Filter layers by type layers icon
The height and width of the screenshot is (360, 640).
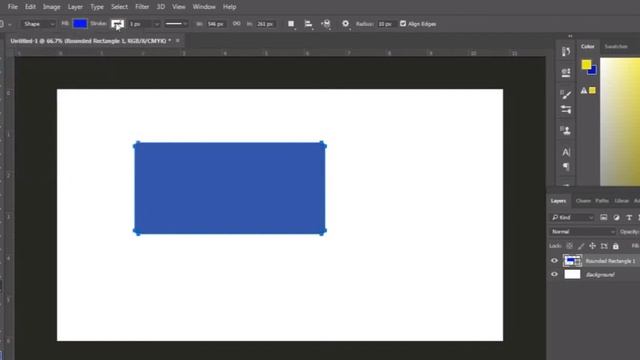coord(629,218)
